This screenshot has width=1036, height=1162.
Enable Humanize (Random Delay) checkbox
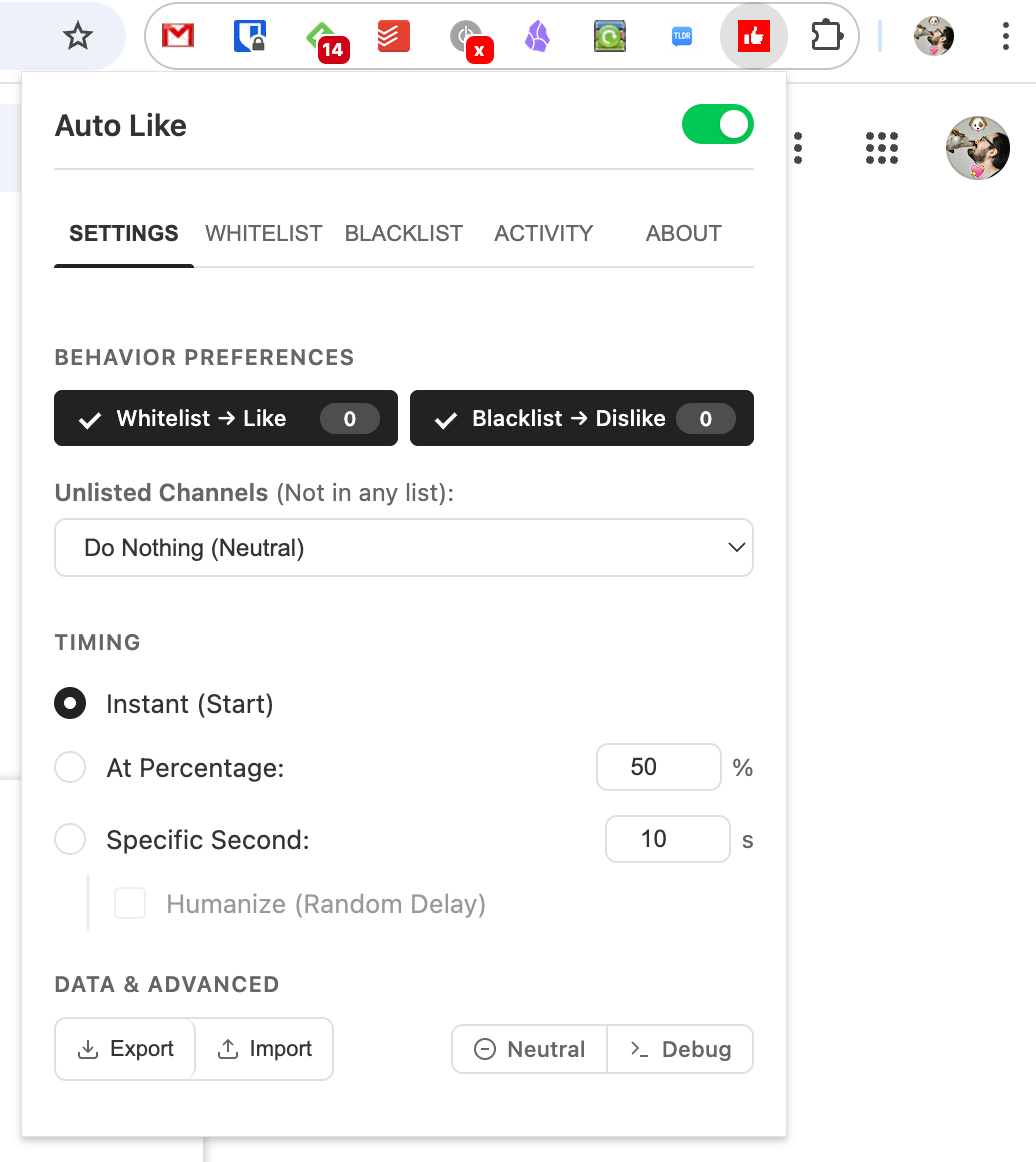130,903
